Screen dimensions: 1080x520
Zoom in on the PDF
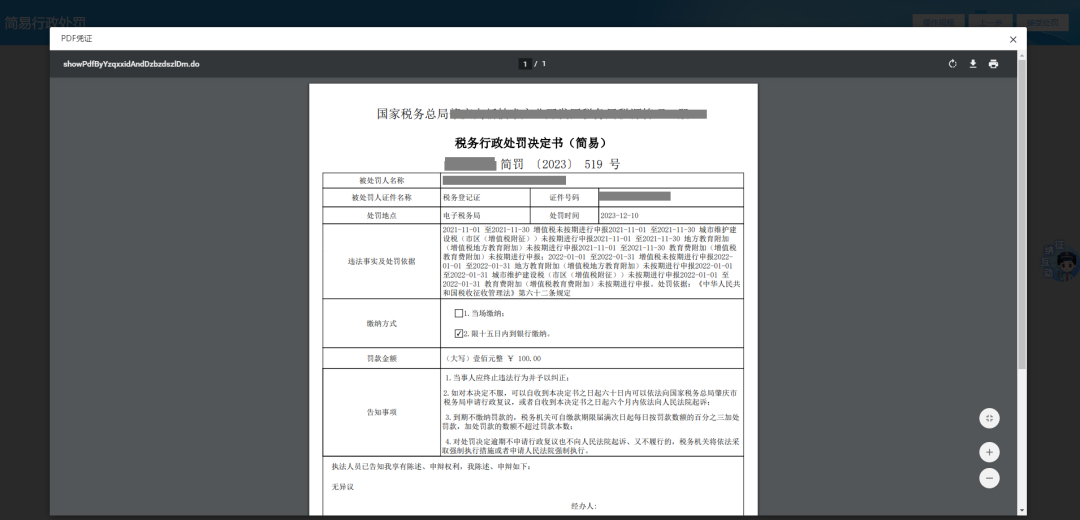(x=989, y=451)
